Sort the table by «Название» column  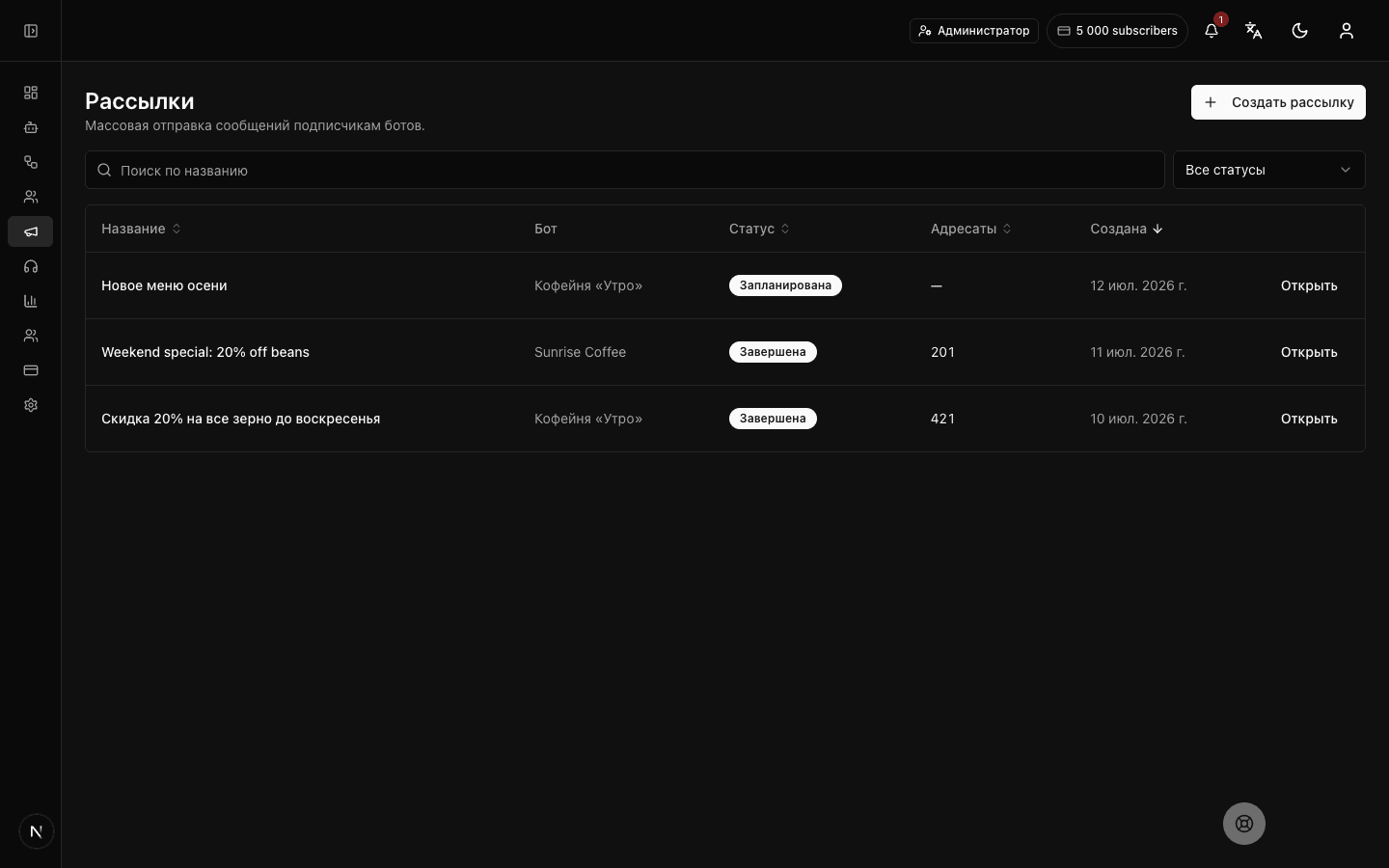[x=141, y=229]
